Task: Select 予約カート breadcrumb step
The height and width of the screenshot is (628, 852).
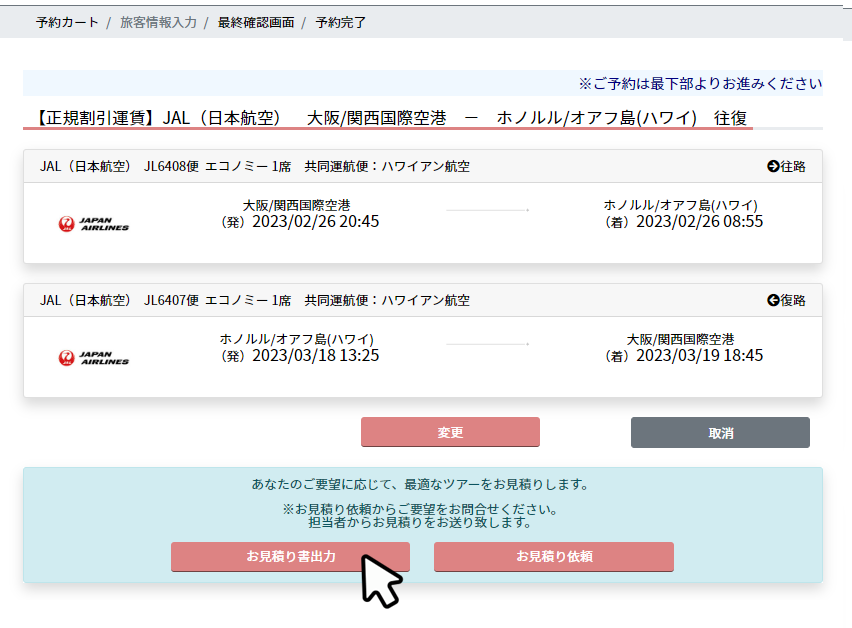Action: tap(67, 22)
